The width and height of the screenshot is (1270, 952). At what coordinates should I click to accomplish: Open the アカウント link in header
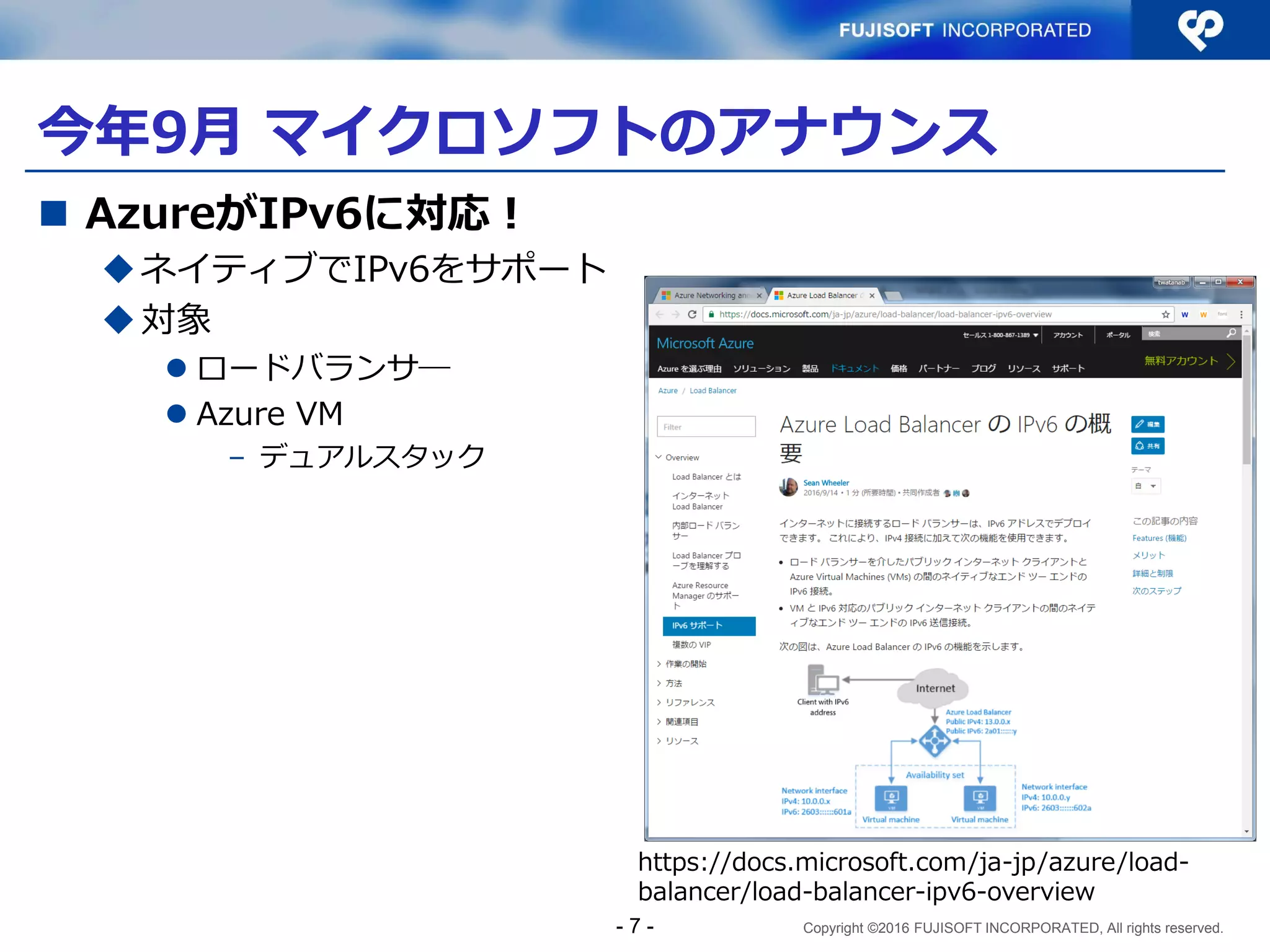click(1068, 335)
